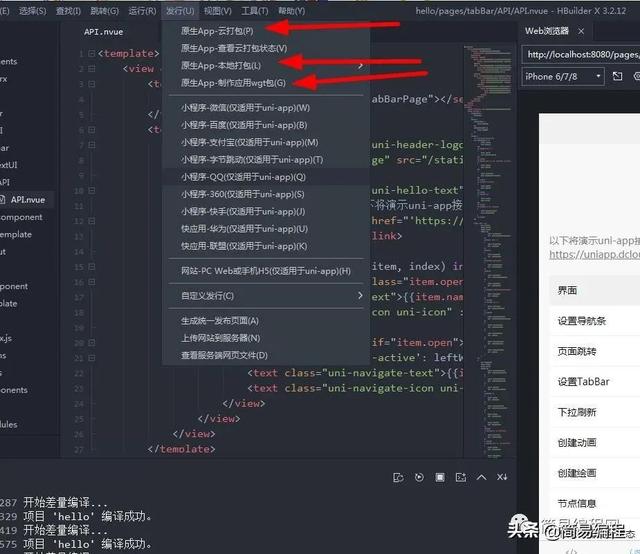This screenshot has width=640, height=554.
Task: Collapse the fold marker on line 2
Action: pos(91,69)
